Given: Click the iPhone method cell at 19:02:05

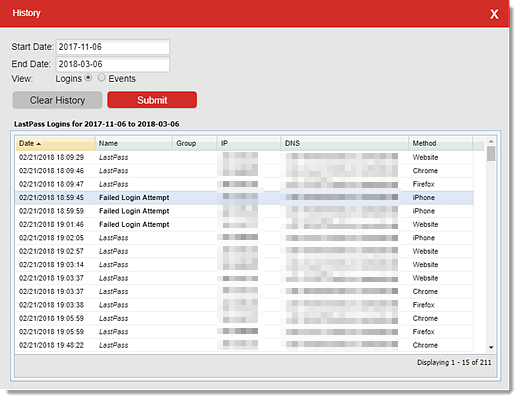Looking at the screenshot, I should [x=423, y=238].
